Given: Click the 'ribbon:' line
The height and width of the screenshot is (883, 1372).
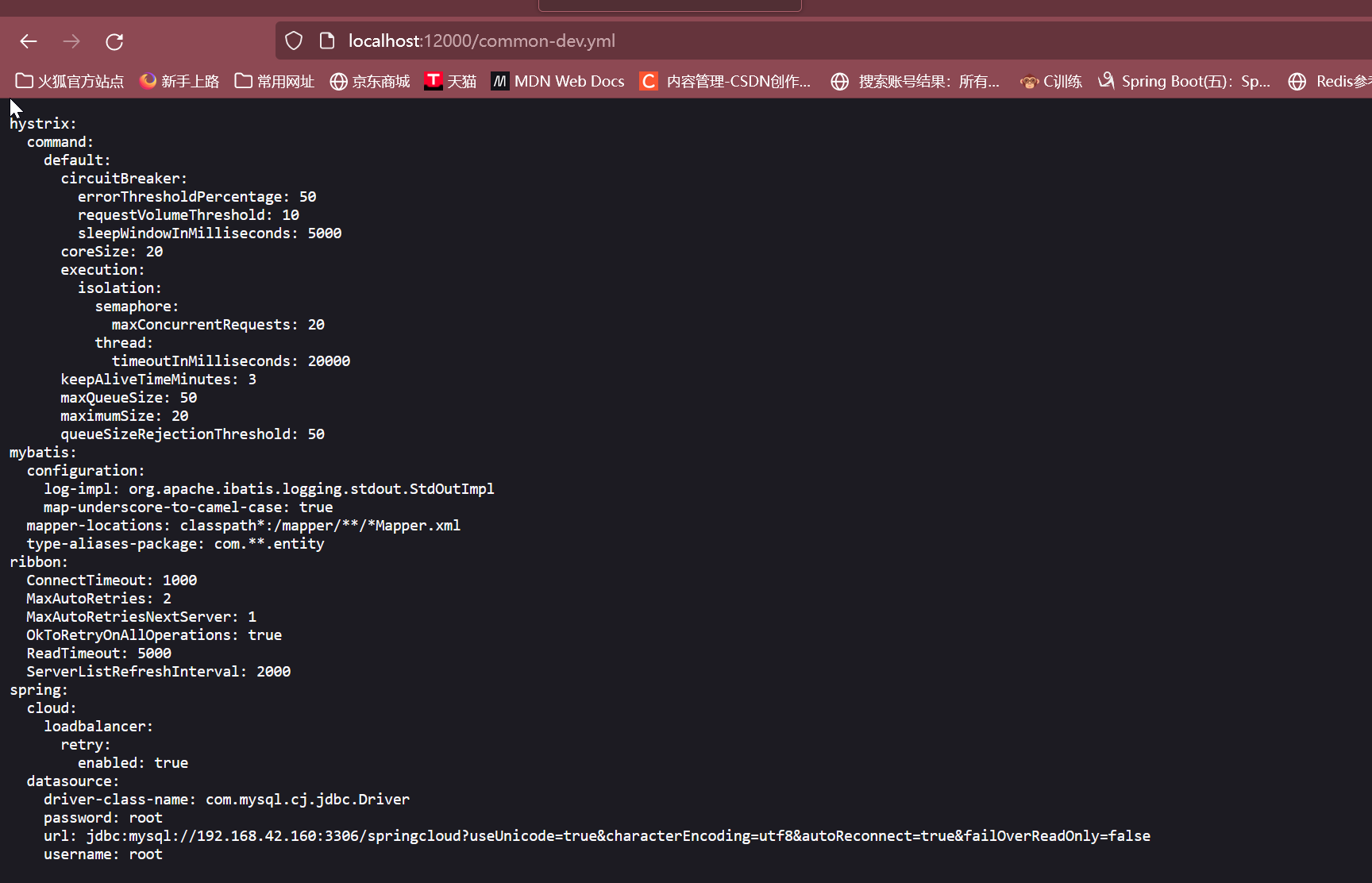Looking at the screenshot, I should tap(39, 562).
